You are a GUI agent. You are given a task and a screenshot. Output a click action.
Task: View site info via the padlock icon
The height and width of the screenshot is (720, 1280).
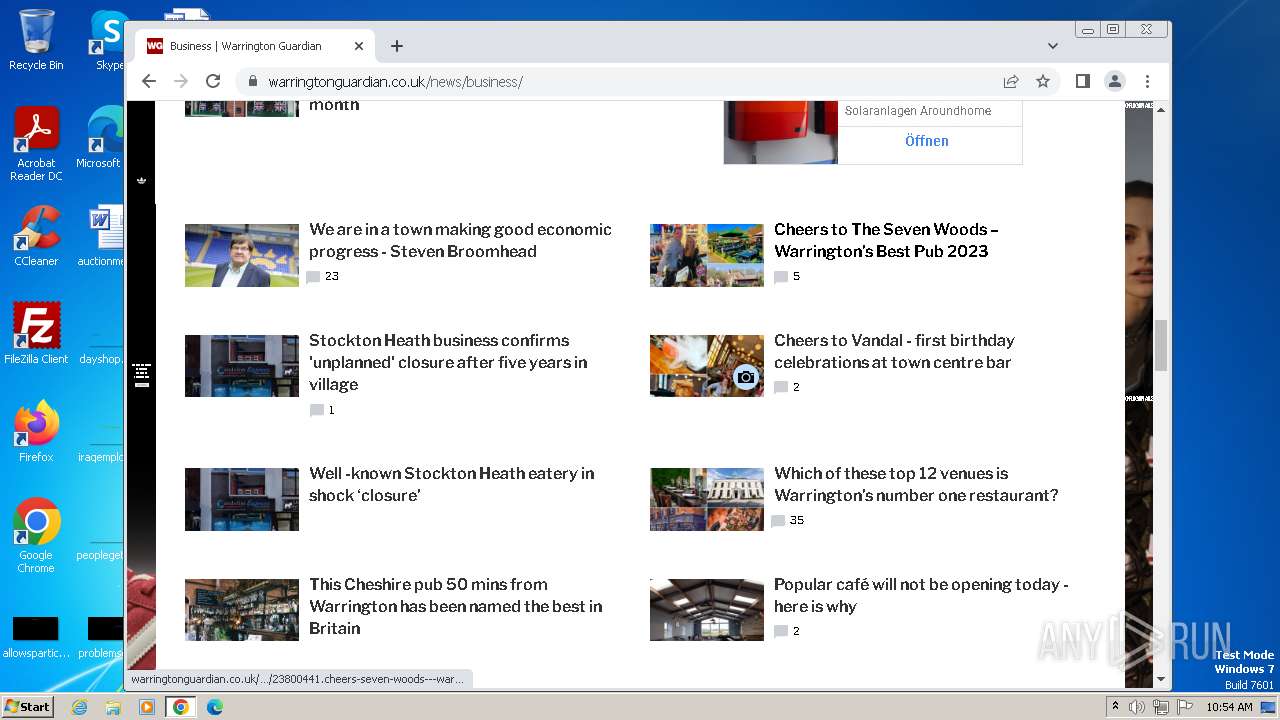pos(252,82)
